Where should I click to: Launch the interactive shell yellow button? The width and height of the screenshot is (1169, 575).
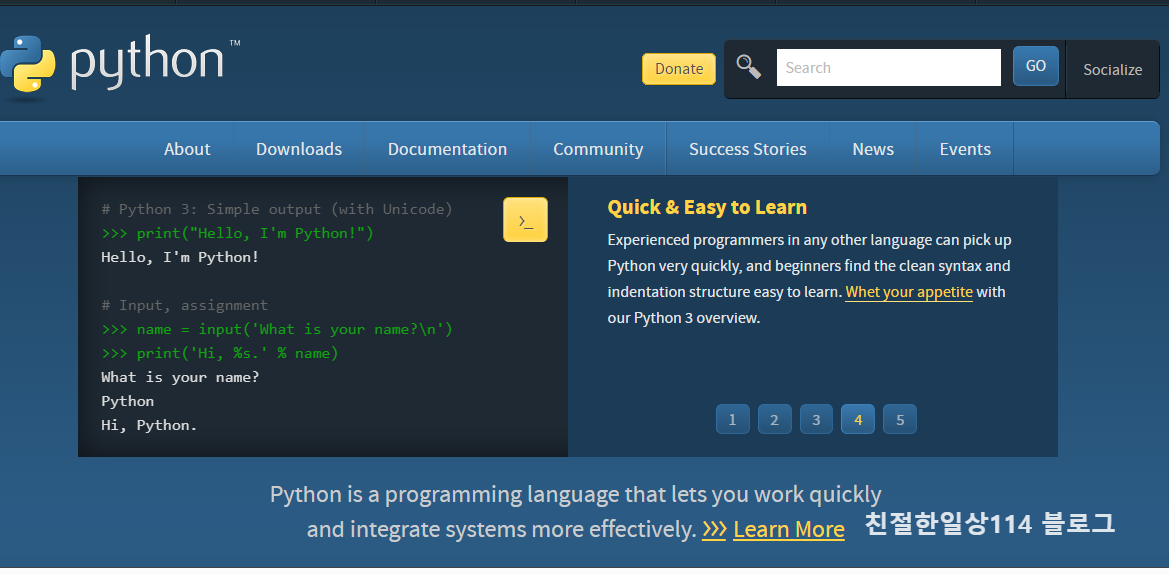click(x=526, y=219)
